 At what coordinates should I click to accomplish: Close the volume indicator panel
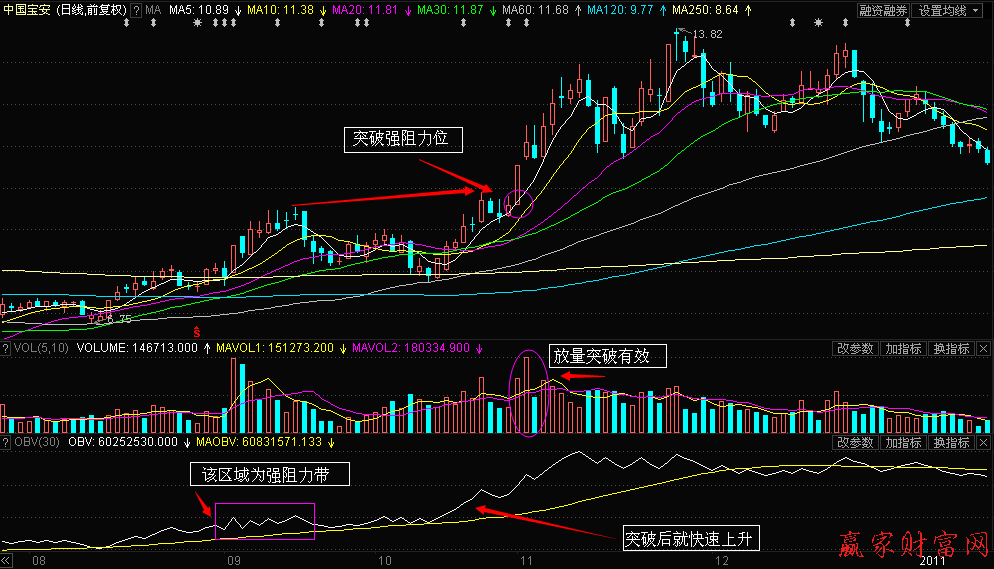point(983,349)
